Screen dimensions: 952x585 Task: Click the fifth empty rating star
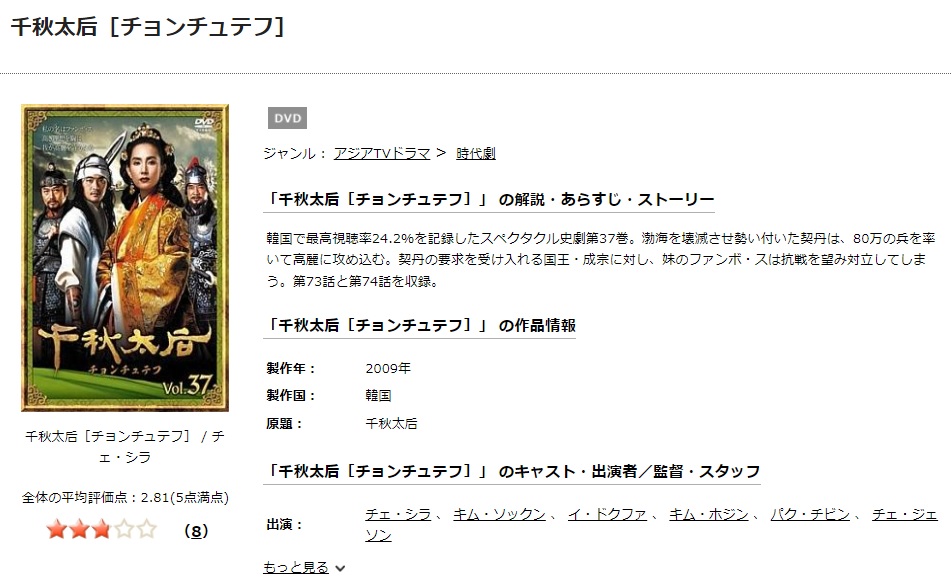pos(146,529)
